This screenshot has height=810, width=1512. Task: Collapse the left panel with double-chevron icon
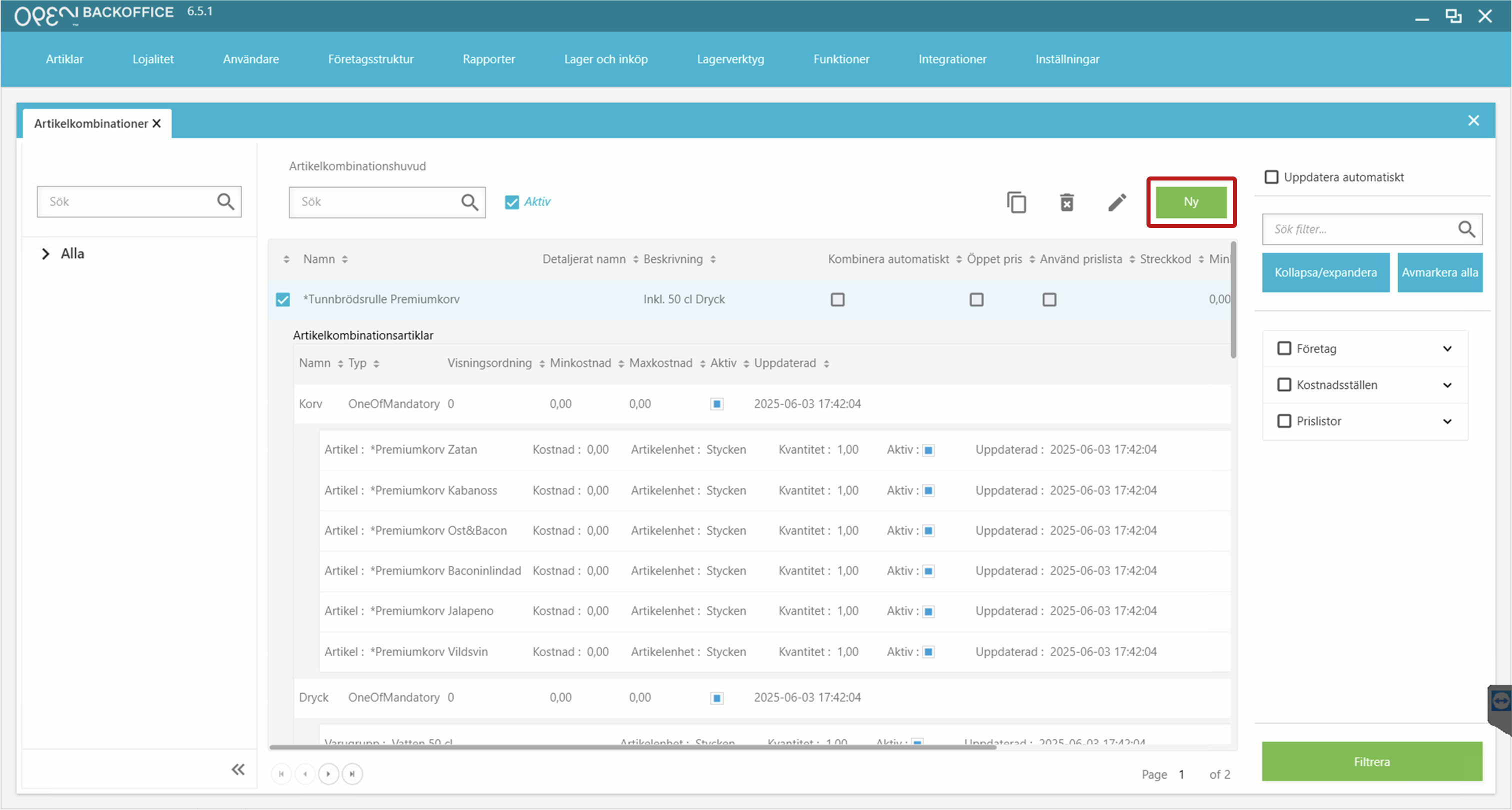(237, 769)
